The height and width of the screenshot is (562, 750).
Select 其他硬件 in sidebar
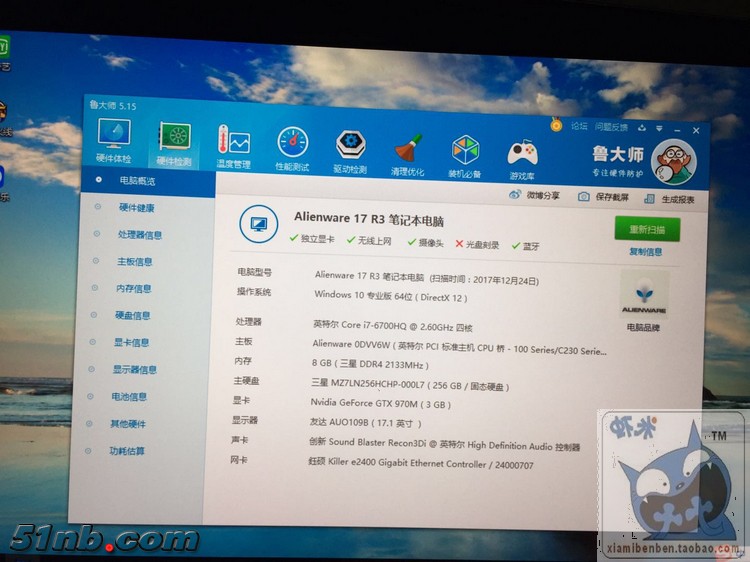tap(128, 424)
